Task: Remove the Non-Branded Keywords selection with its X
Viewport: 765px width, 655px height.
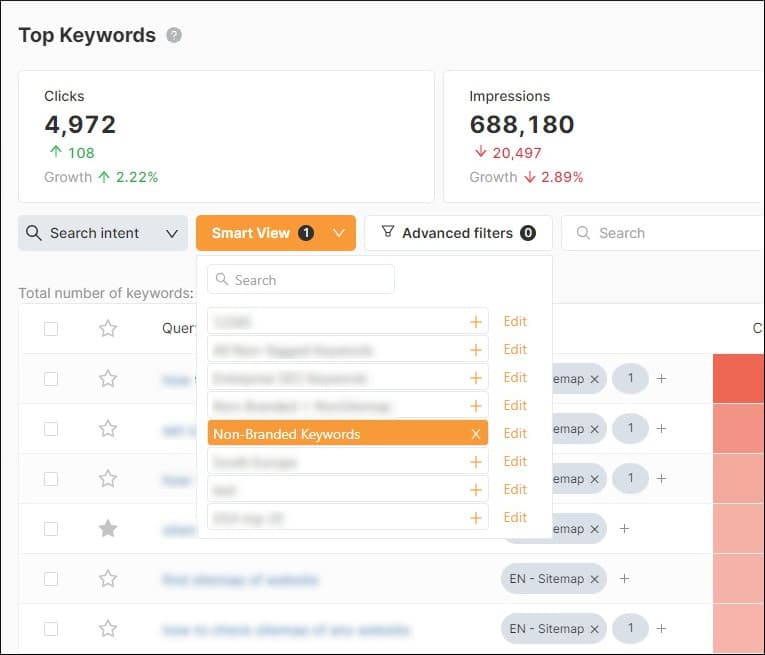Action: pyautogui.click(x=476, y=434)
